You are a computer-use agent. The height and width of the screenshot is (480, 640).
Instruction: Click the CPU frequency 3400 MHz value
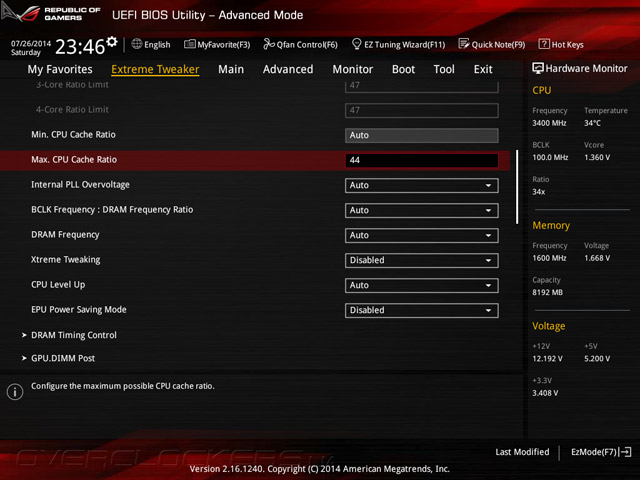pyautogui.click(x=549, y=123)
